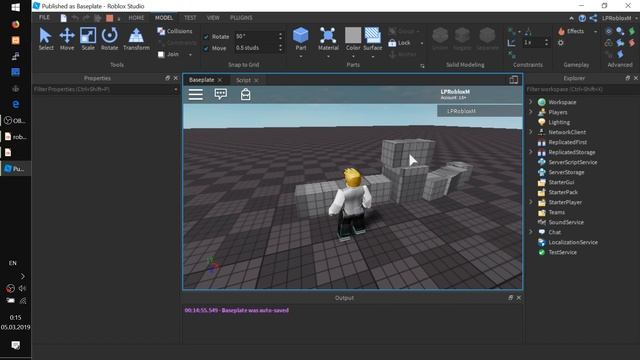
Task: Switch to the TEST ribbon tab
Action: [x=190, y=18]
